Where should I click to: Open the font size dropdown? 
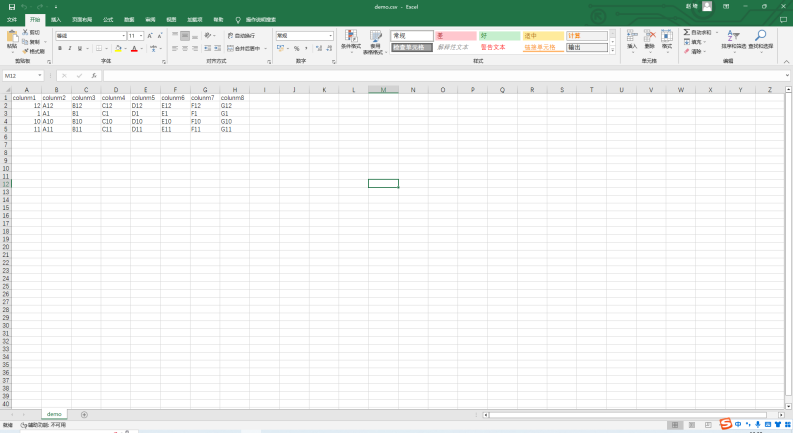point(141,35)
